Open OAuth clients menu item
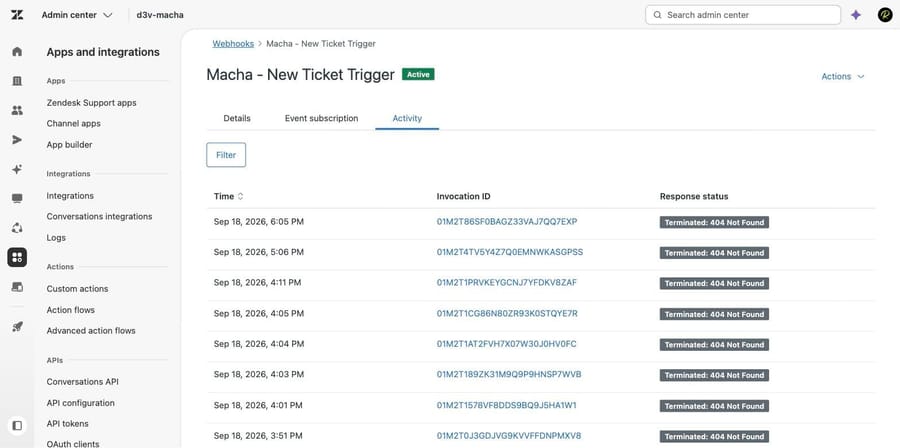 click(x=73, y=443)
